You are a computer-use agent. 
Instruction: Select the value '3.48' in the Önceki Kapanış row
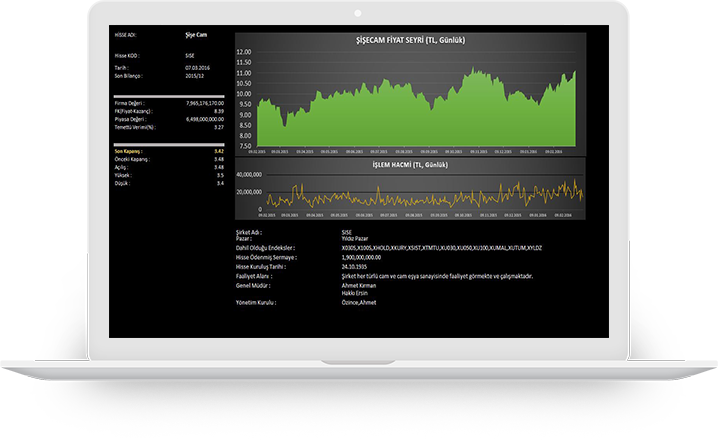219,159
